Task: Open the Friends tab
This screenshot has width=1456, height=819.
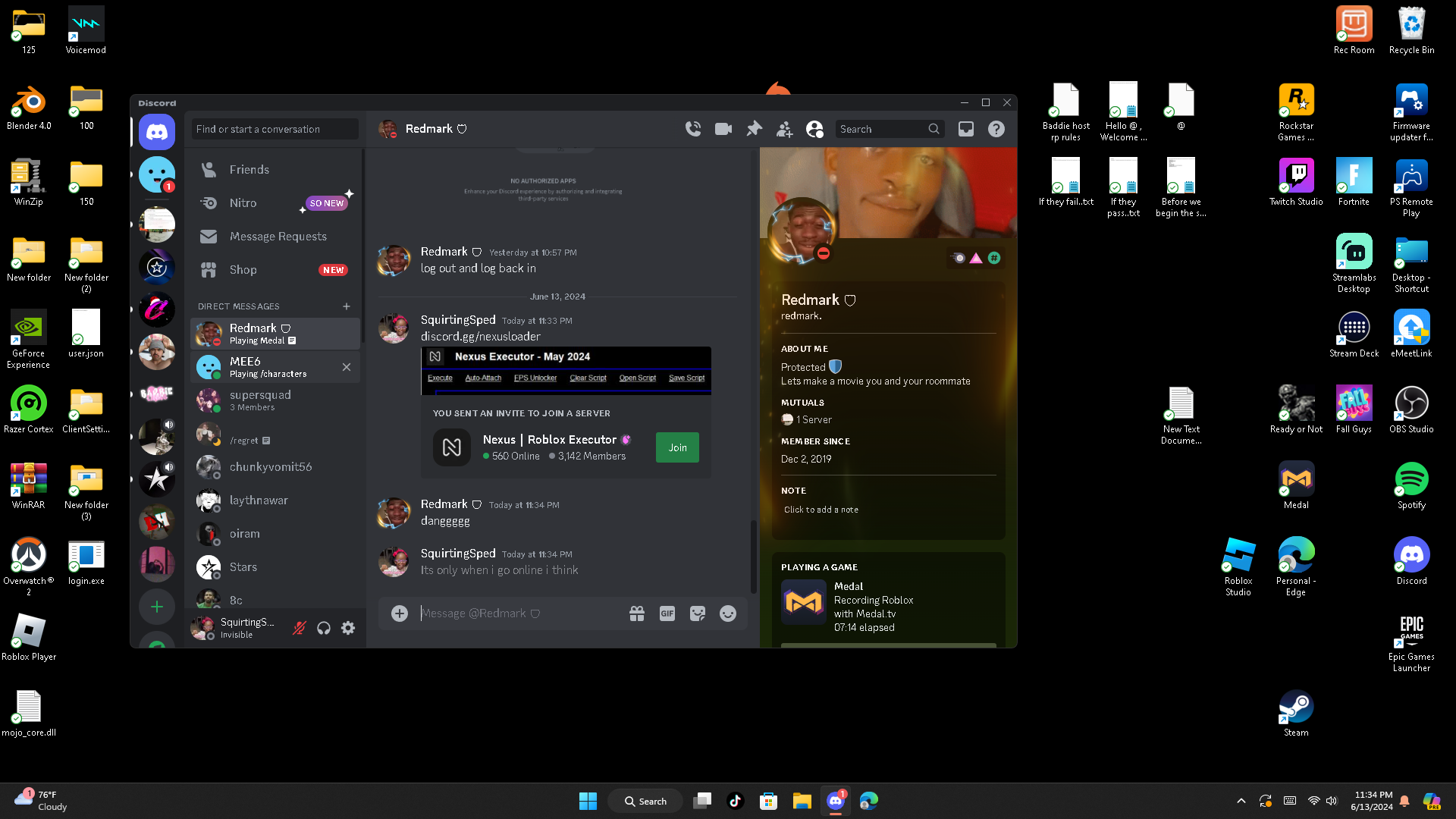Action: coord(249,170)
